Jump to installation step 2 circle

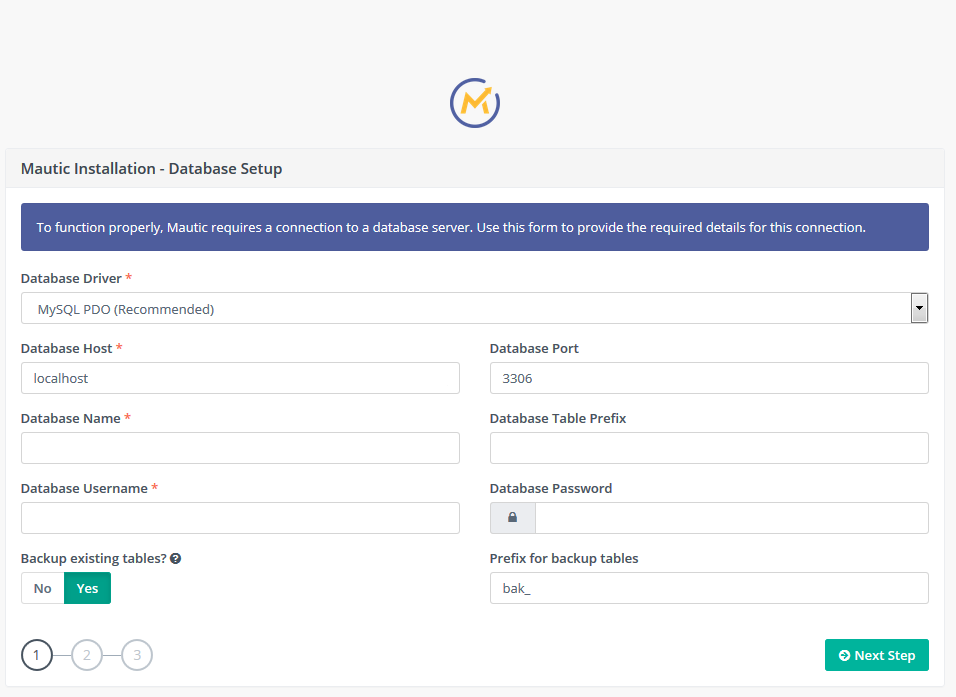(x=87, y=656)
